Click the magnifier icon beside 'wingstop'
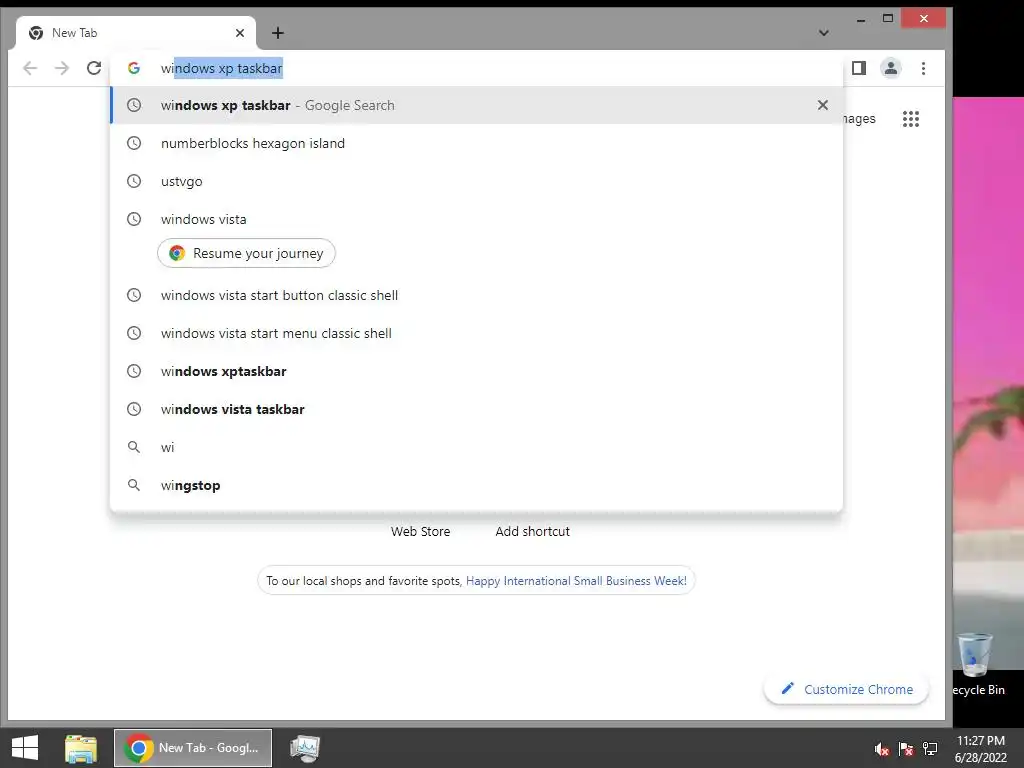The height and width of the screenshot is (768, 1024). 134,485
